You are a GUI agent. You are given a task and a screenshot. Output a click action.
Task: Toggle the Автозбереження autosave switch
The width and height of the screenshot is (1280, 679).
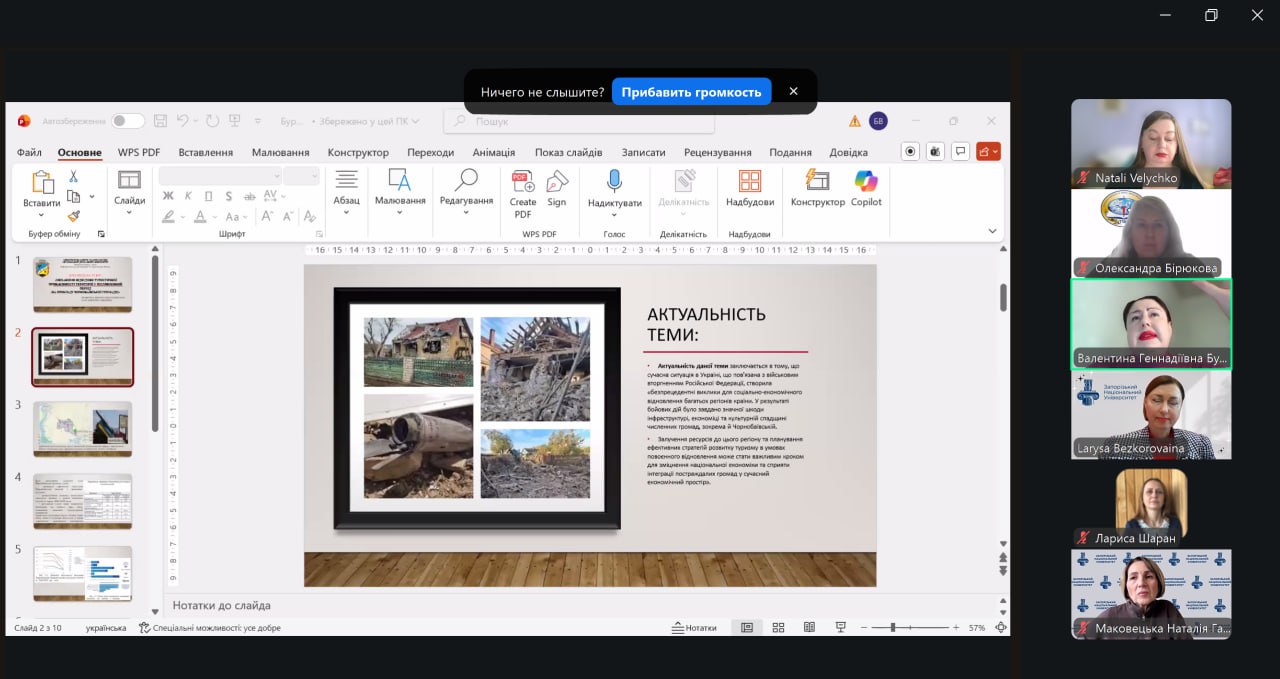point(127,121)
